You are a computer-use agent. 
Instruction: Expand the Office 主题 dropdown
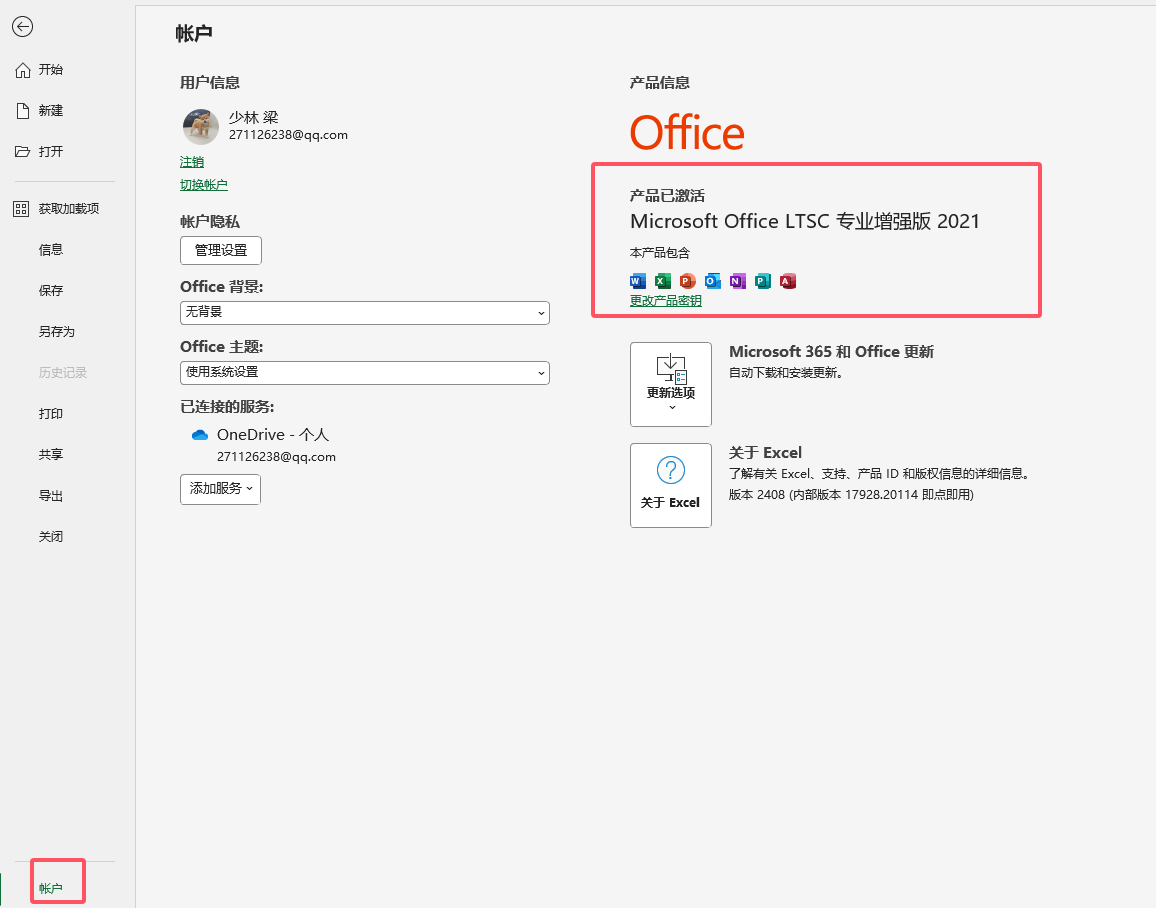point(365,373)
